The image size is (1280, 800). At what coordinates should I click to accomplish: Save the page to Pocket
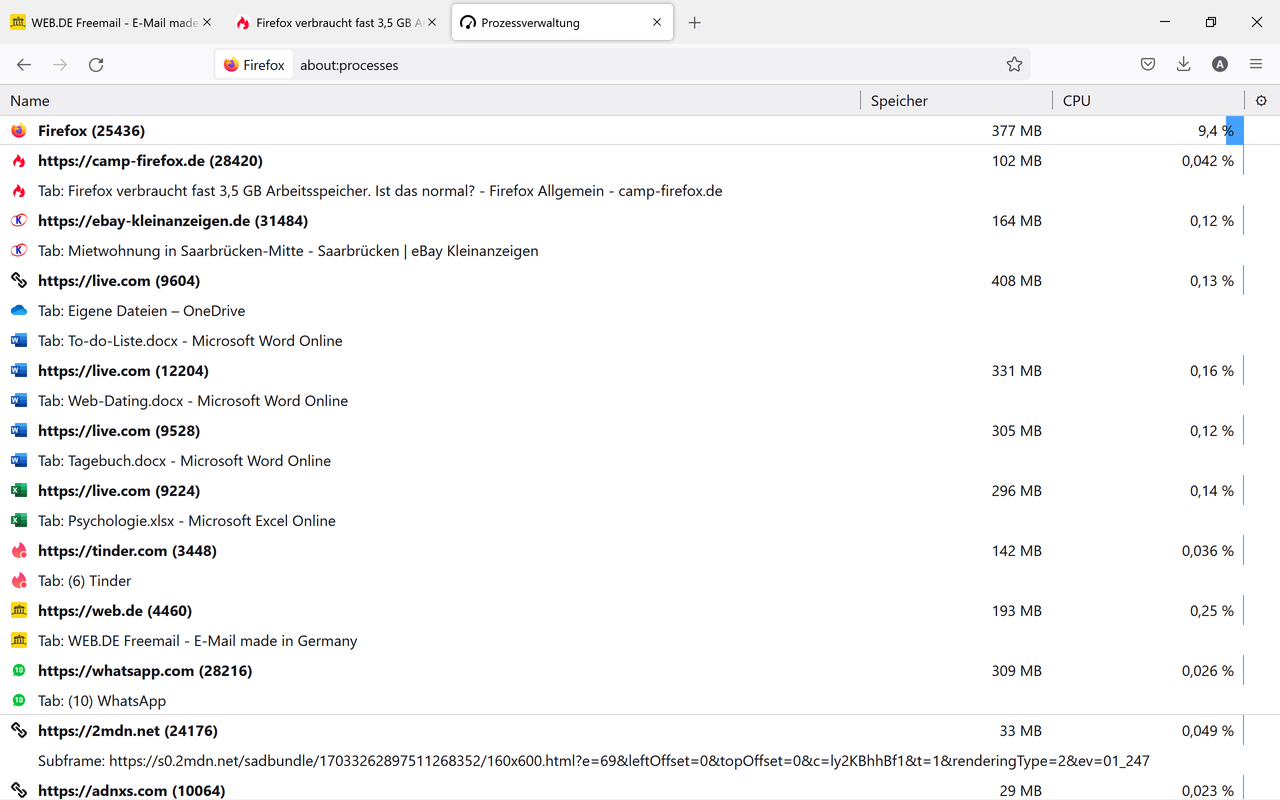point(1148,65)
